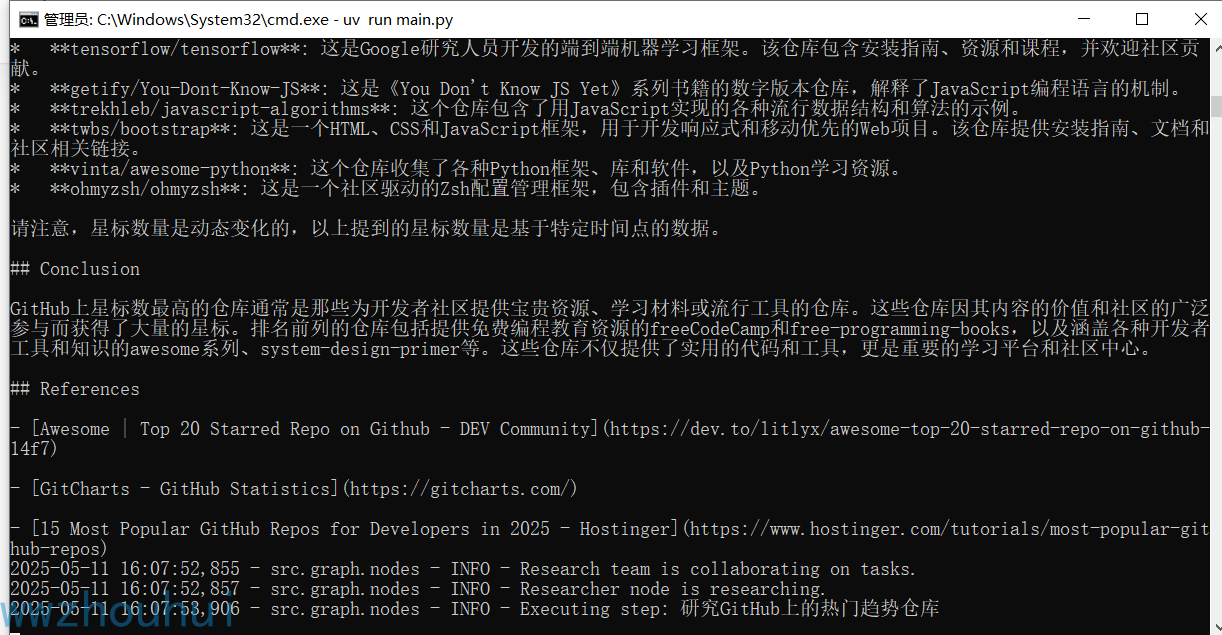The image size is (1222, 635).
Task: Click the www.hostinger.com tutorials URL
Action: (x=610, y=539)
